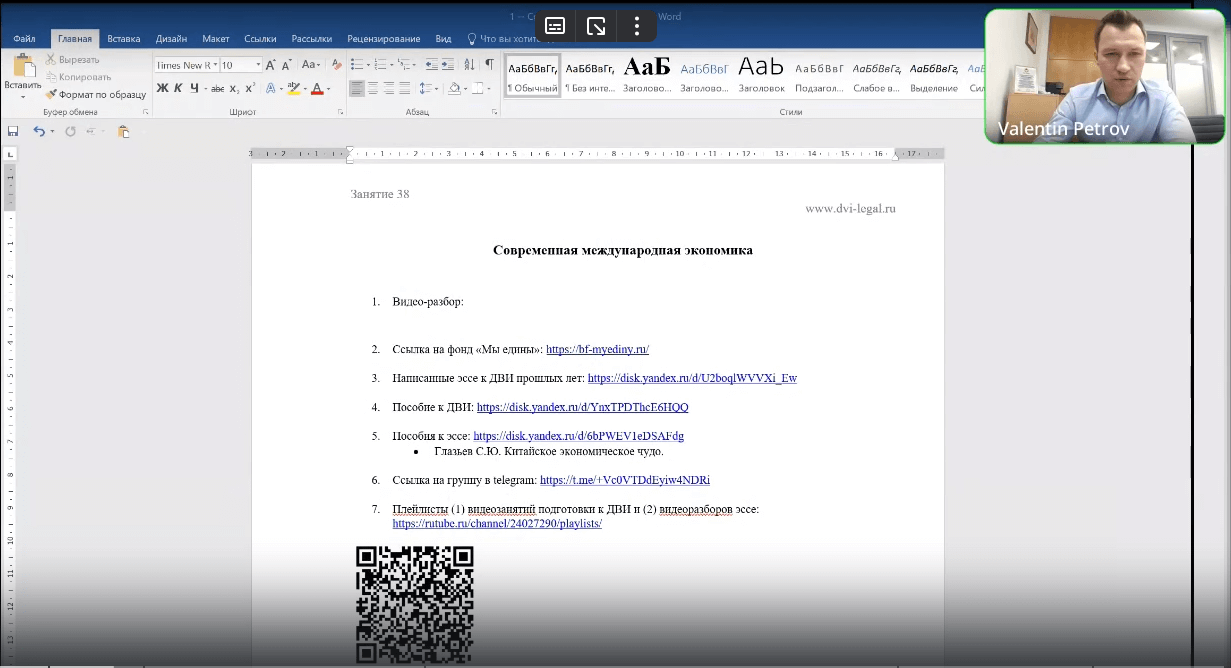Turn on captions in the video overlay
The image size is (1231, 668).
tap(555, 26)
